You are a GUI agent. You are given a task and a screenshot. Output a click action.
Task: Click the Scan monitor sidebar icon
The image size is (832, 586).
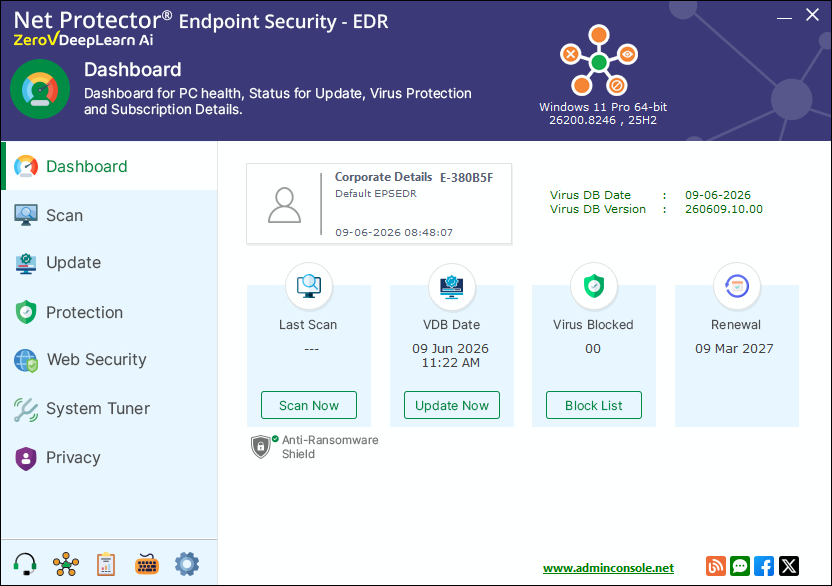pyautogui.click(x=26, y=215)
